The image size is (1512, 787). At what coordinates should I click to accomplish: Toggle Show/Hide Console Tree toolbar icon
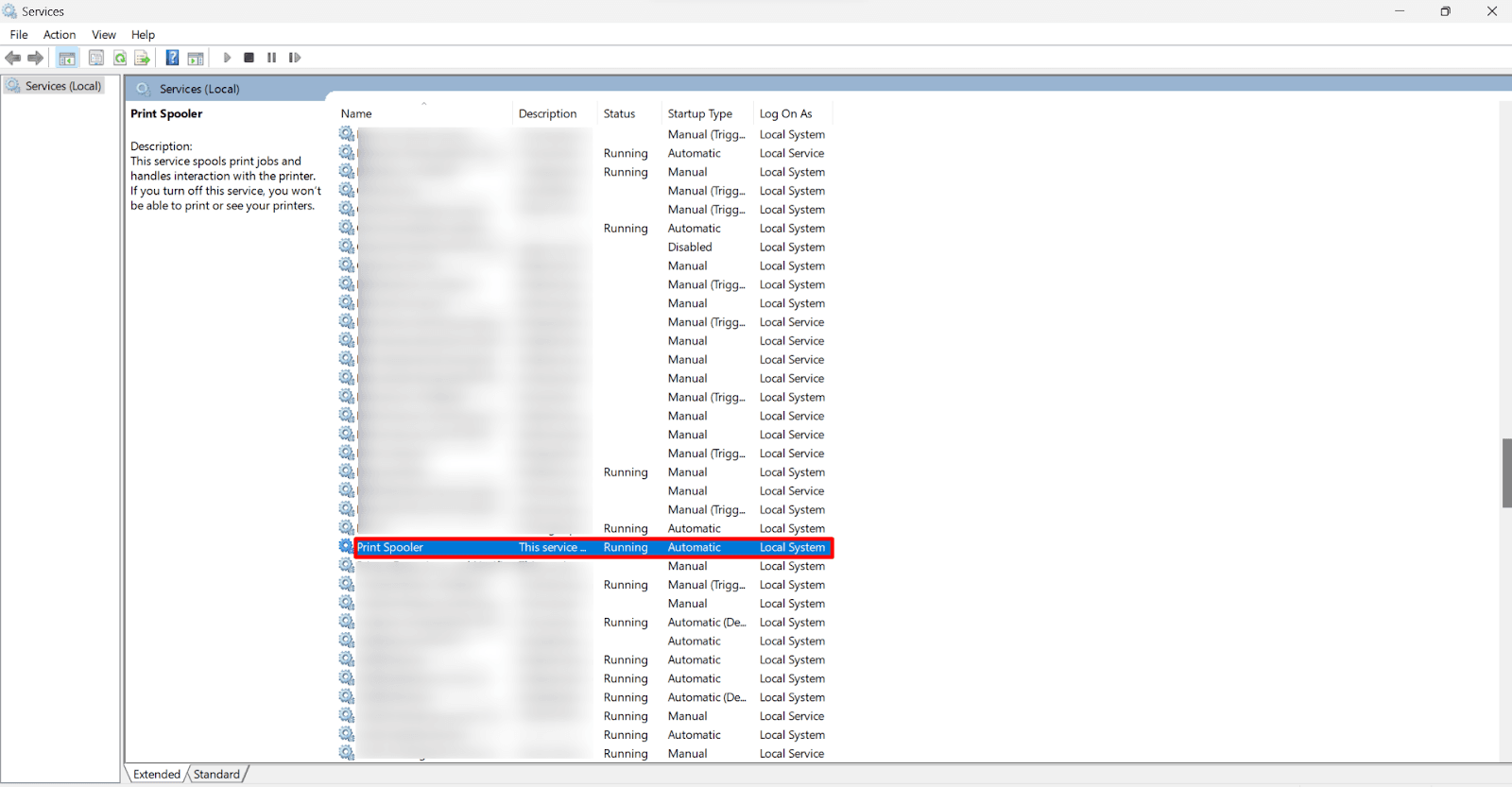coord(67,58)
